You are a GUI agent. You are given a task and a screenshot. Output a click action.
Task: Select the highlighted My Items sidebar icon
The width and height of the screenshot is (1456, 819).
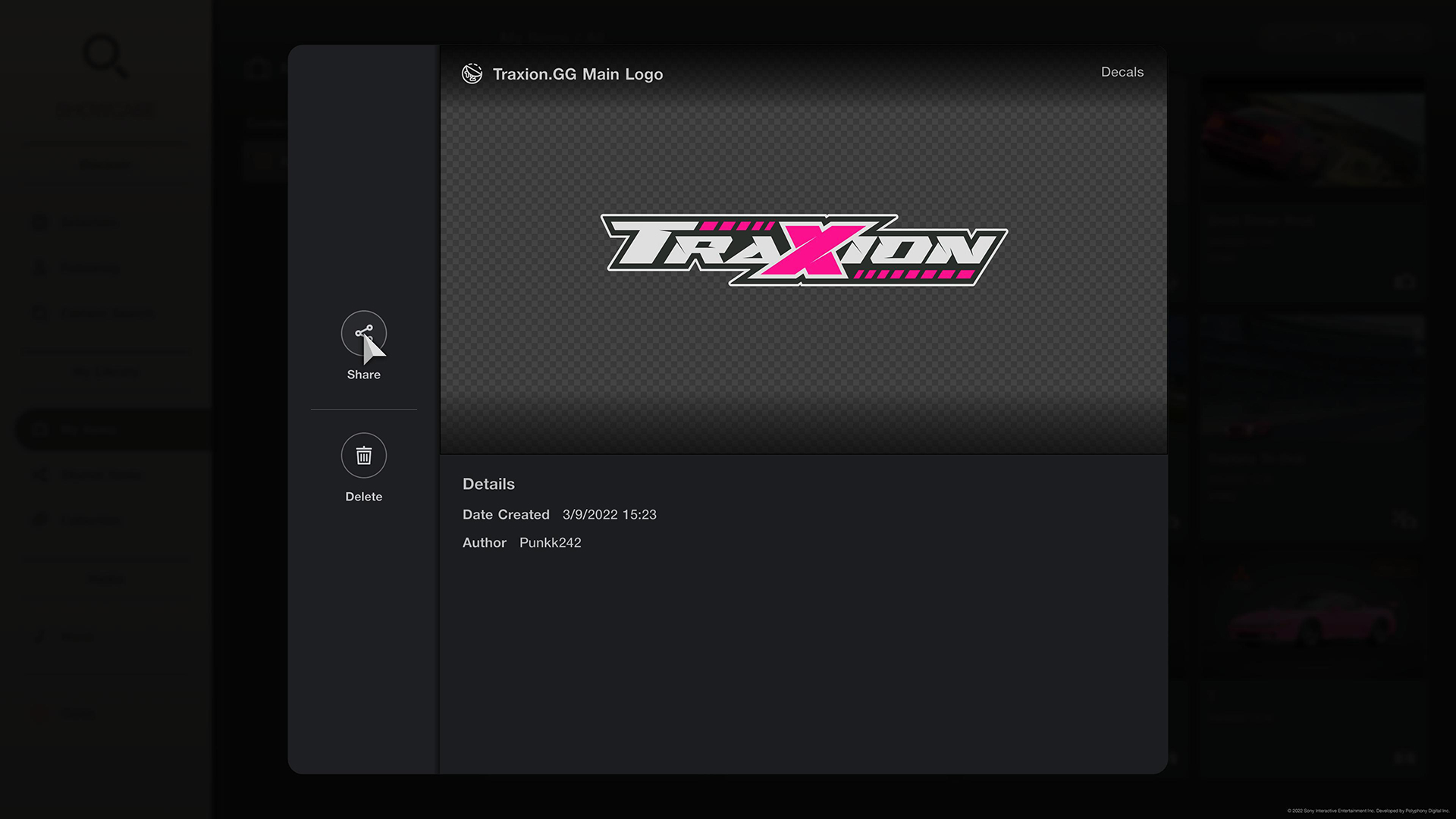tap(39, 429)
